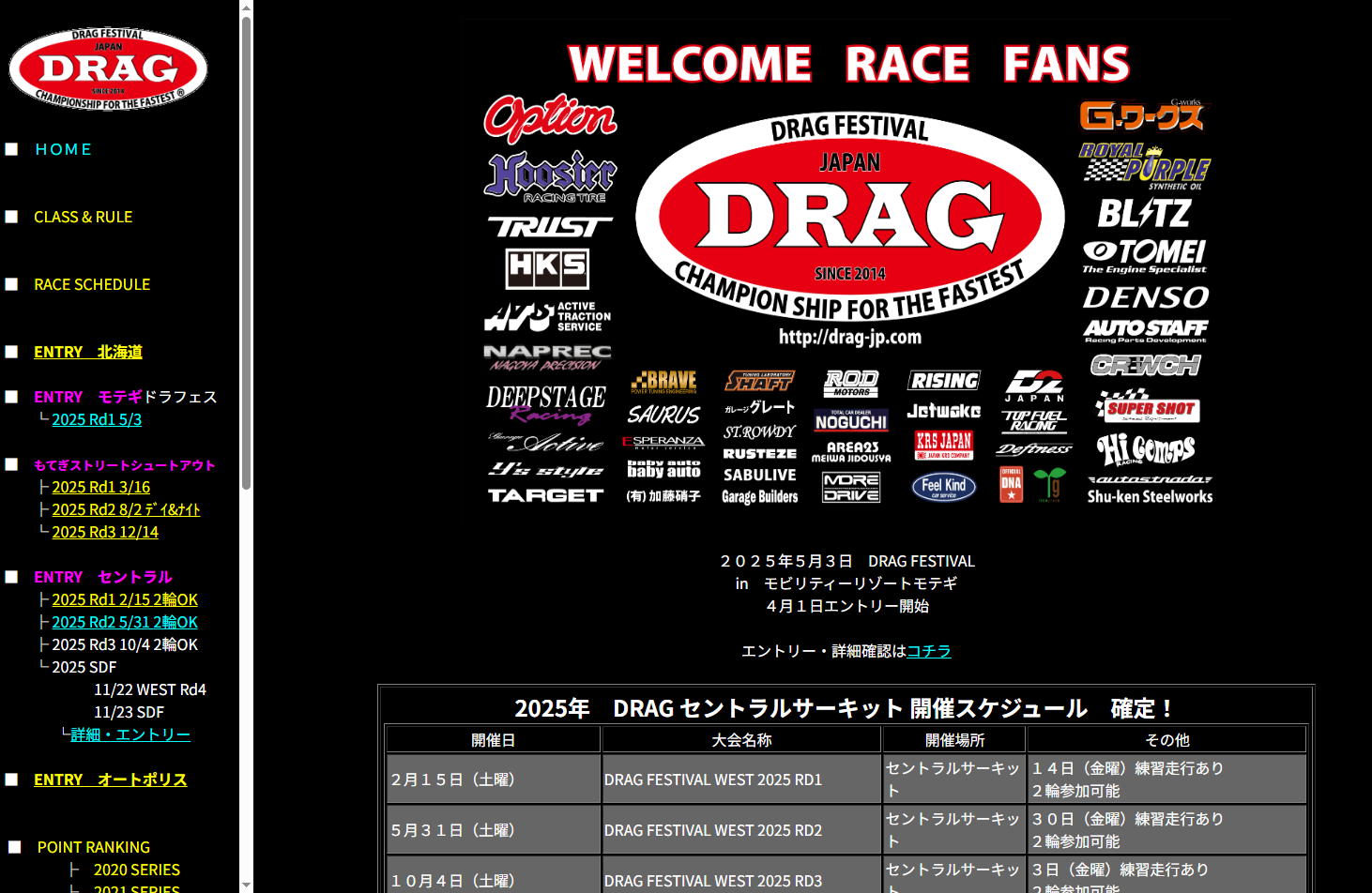
Task: Open the 2025 Rd2 8/2 ﾃﾞｲ&ﾅｲﾄ link
Action: pyautogui.click(x=126, y=509)
